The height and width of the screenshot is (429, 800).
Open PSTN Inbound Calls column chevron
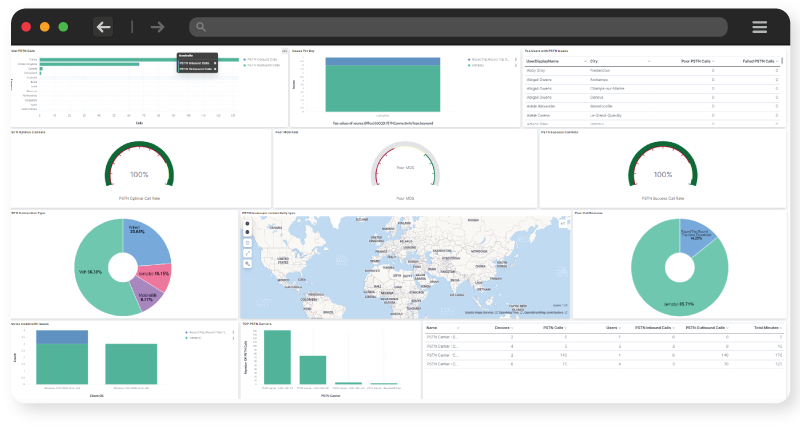[673, 328]
